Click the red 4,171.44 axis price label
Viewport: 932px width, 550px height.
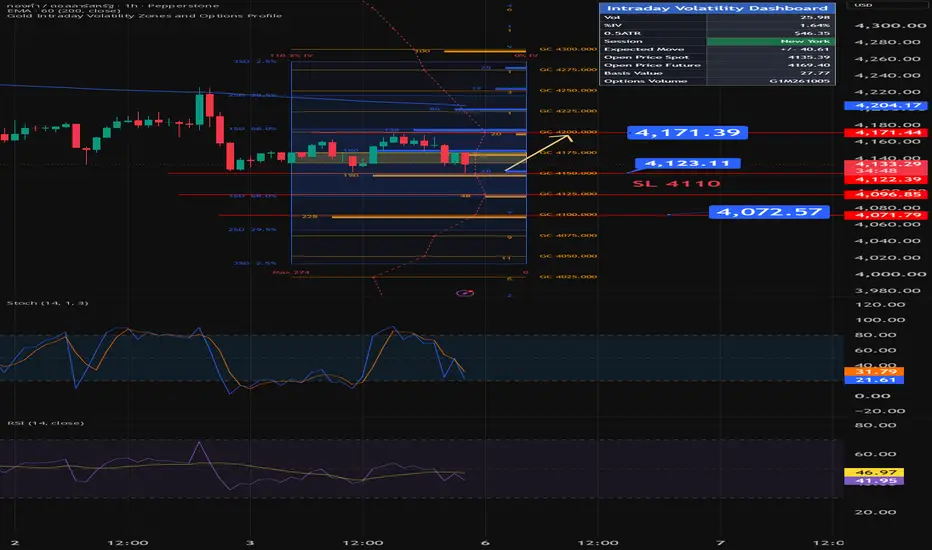tap(886, 133)
